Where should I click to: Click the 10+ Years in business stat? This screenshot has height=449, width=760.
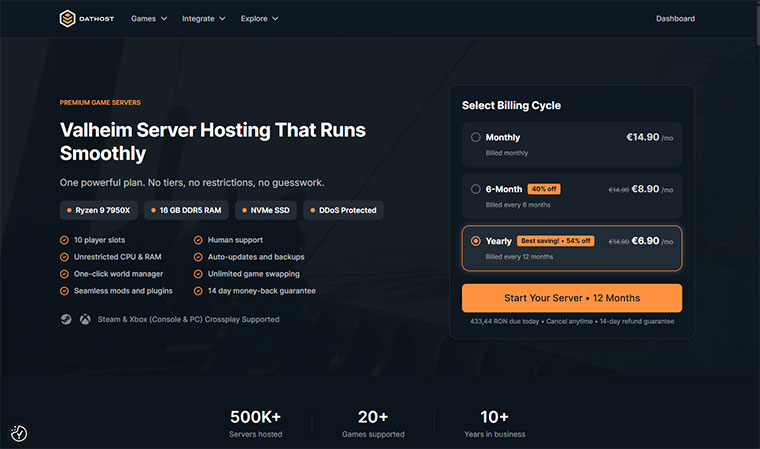pyautogui.click(x=494, y=423)
